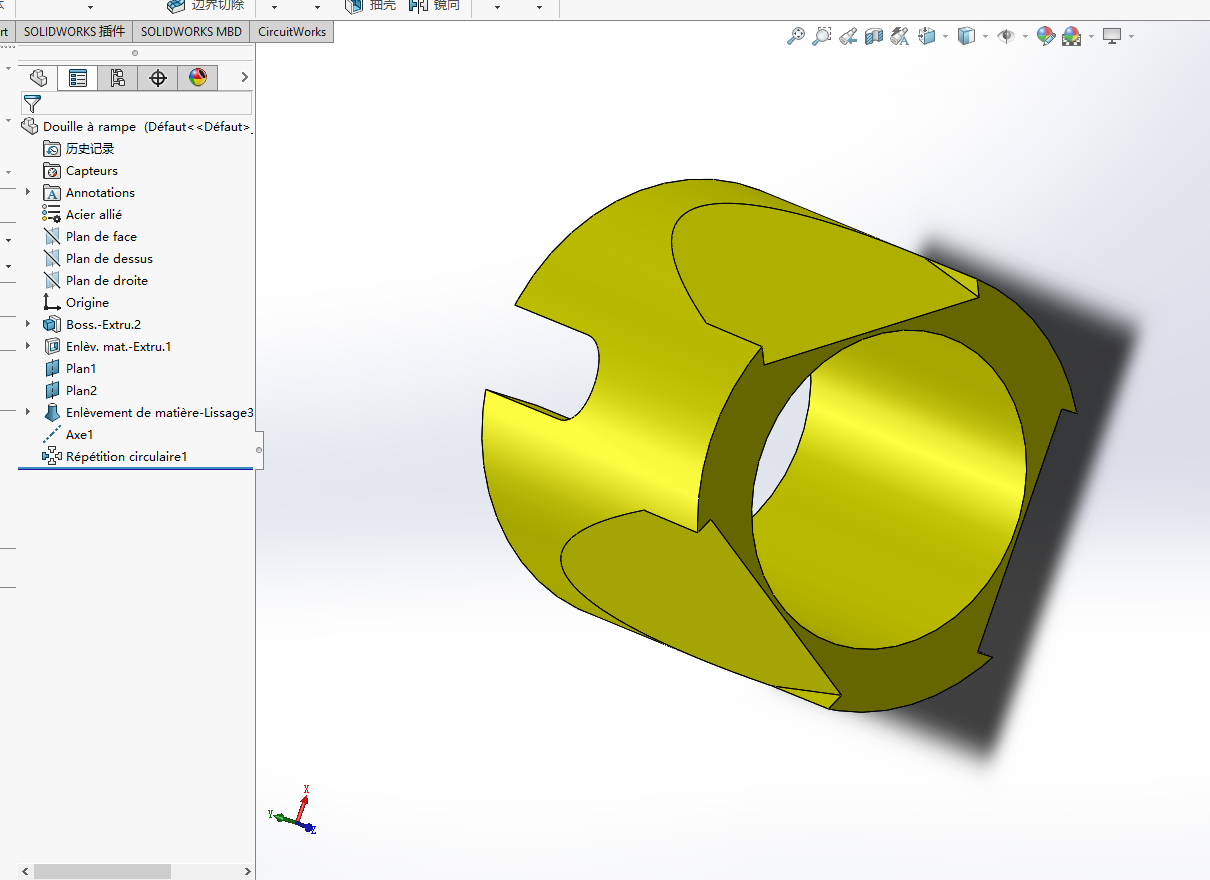Click the 抽壳 shell tool

pyautogui.click(x=370, y=5)
